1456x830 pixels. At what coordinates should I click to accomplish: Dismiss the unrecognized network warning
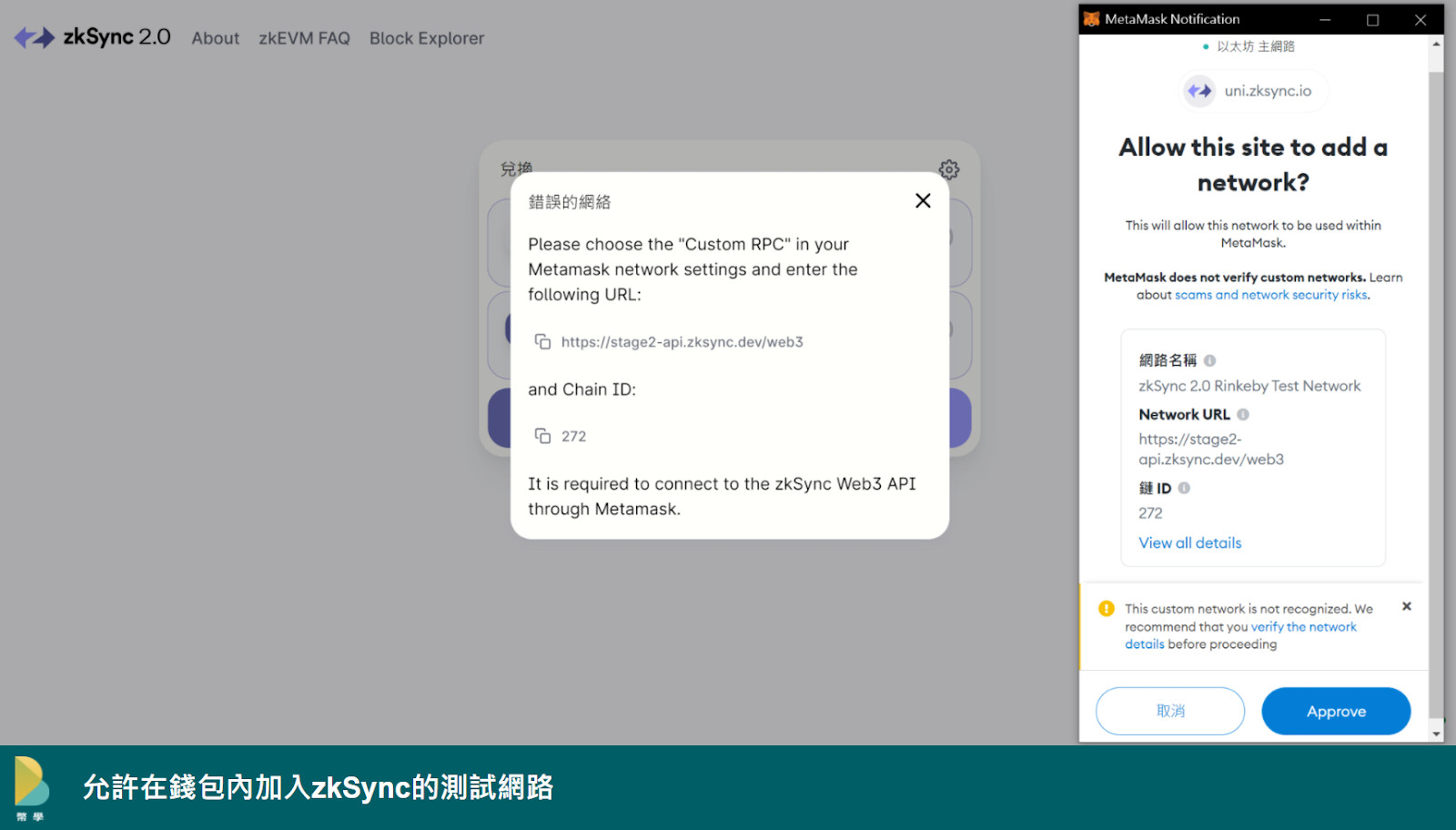(x=1407, y=606)
